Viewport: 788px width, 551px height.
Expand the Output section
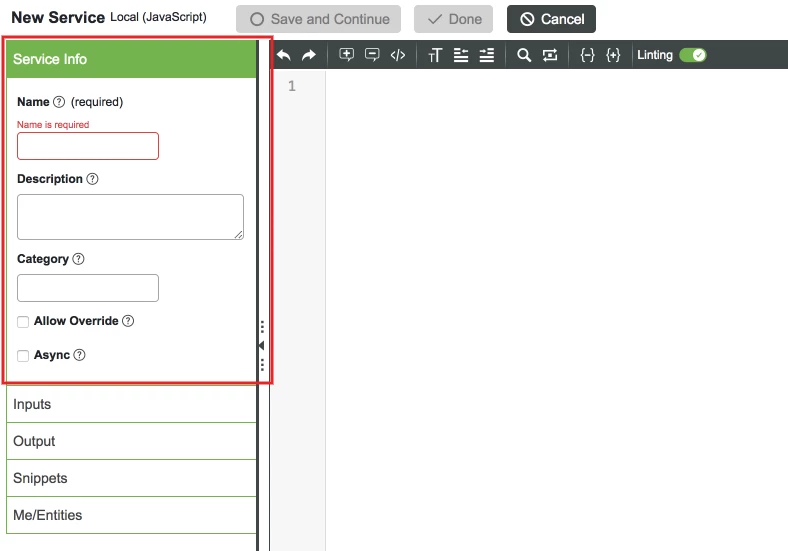131,441
